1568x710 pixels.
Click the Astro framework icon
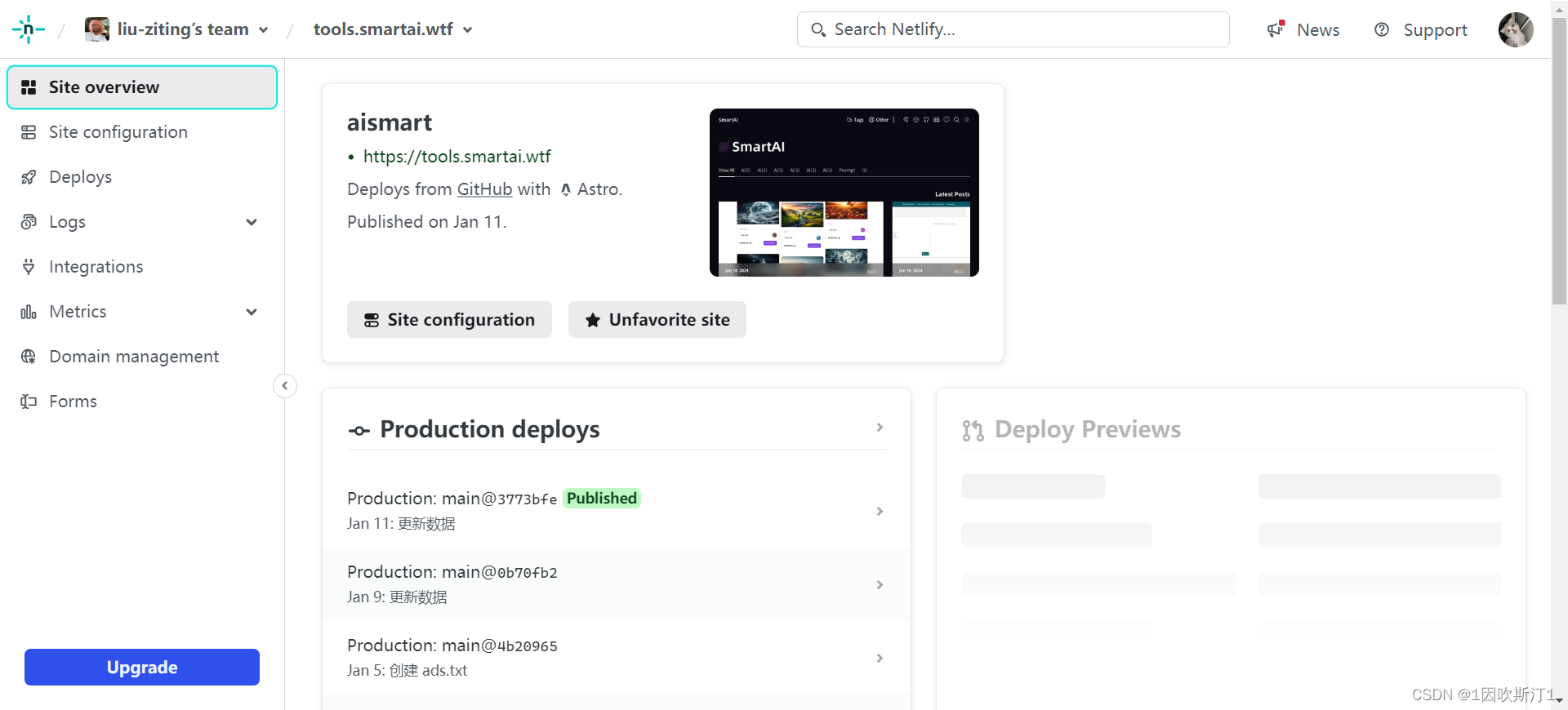(565, 190)
